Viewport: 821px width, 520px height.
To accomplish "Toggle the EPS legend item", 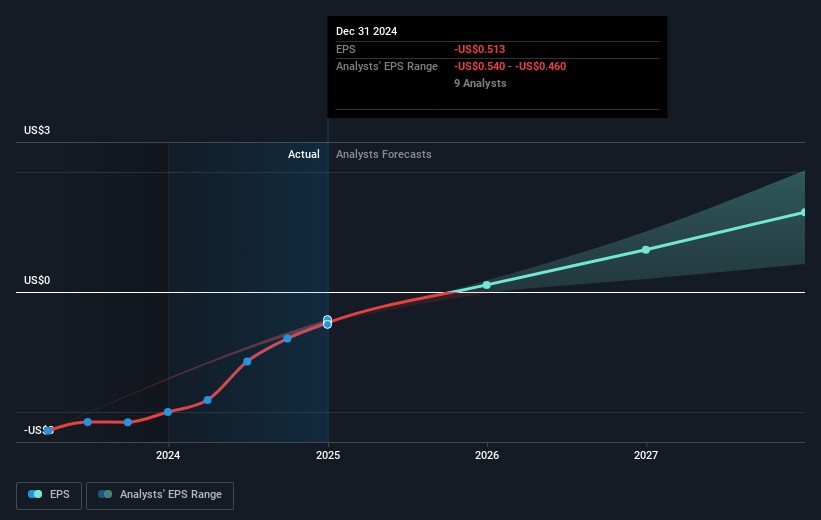I will point(49,495).
